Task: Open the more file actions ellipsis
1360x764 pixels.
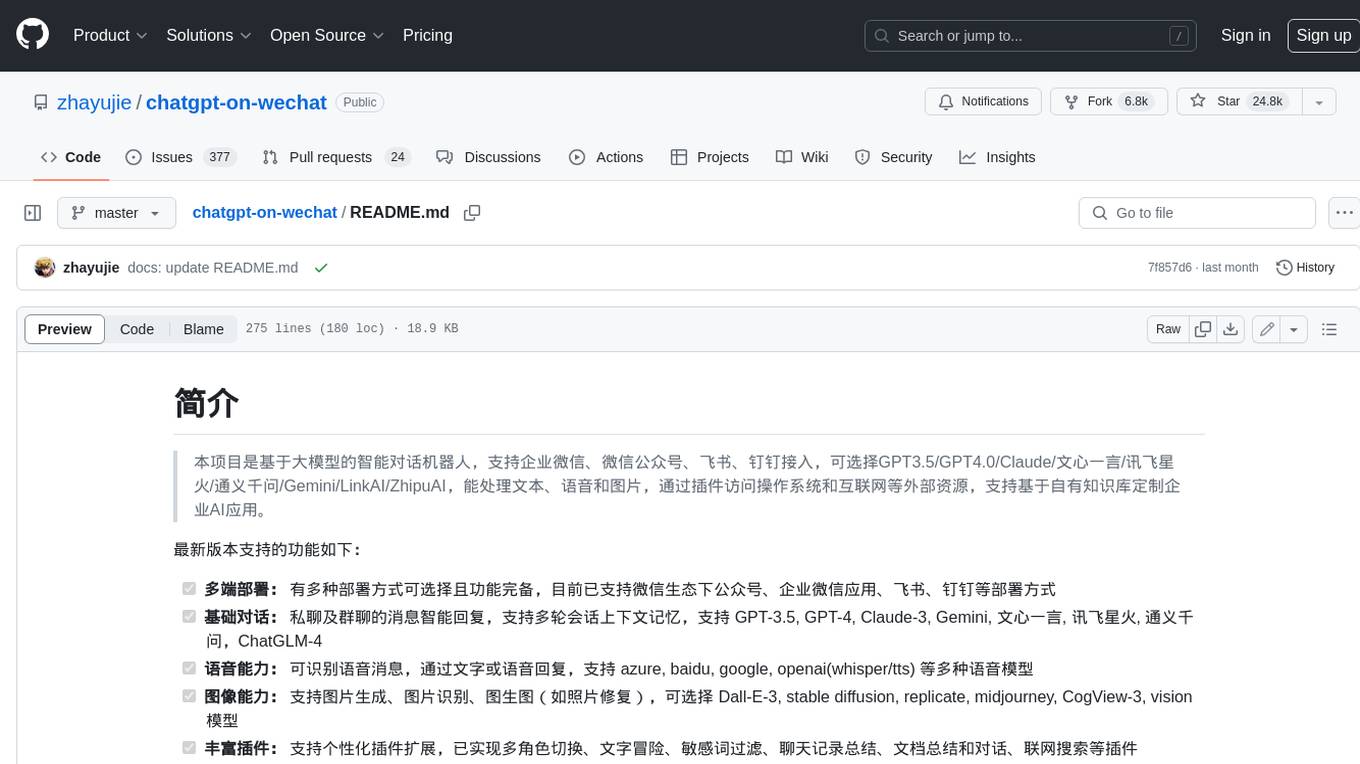Action: coord(1344,213)
